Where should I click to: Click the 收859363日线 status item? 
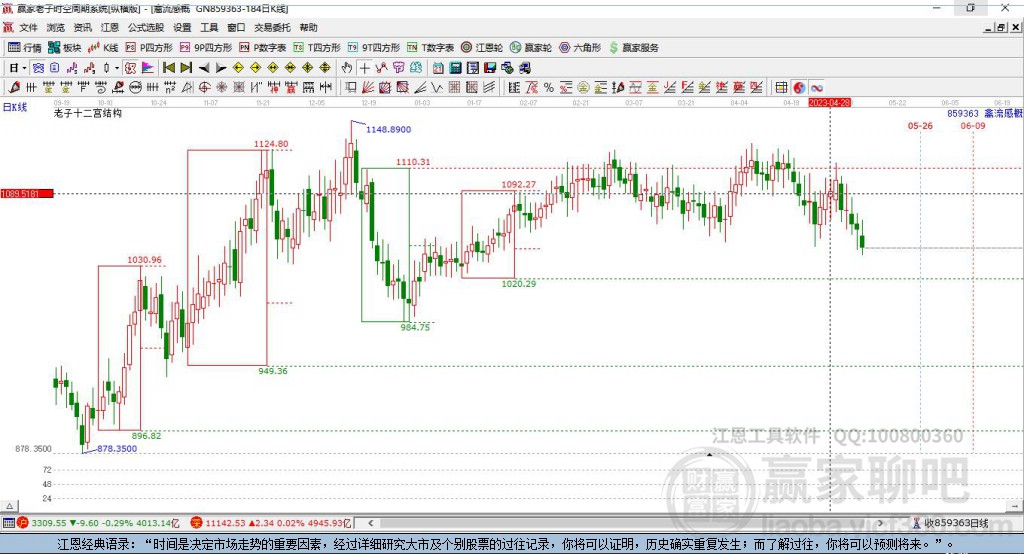(951, 523)
